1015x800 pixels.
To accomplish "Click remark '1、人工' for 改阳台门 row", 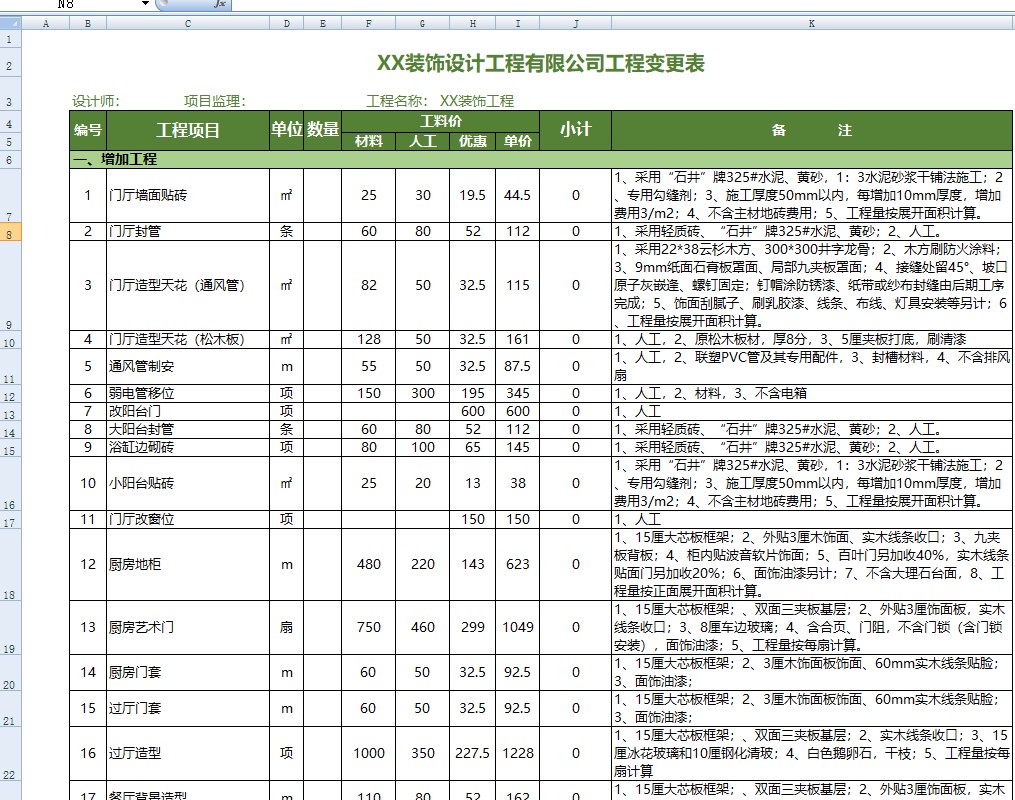I will [x=812, y=411].
